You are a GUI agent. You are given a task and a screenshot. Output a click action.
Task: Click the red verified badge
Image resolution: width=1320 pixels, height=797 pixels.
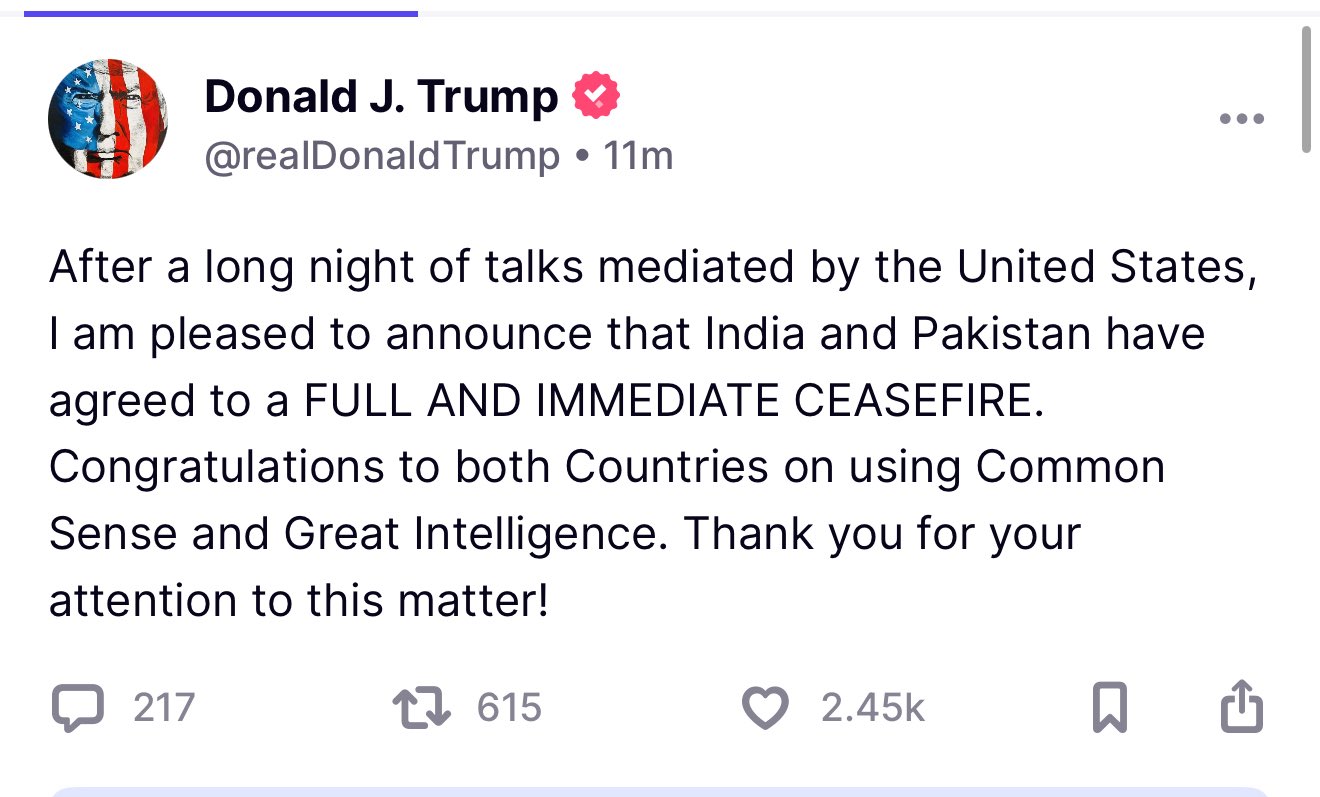click(596, 96)
